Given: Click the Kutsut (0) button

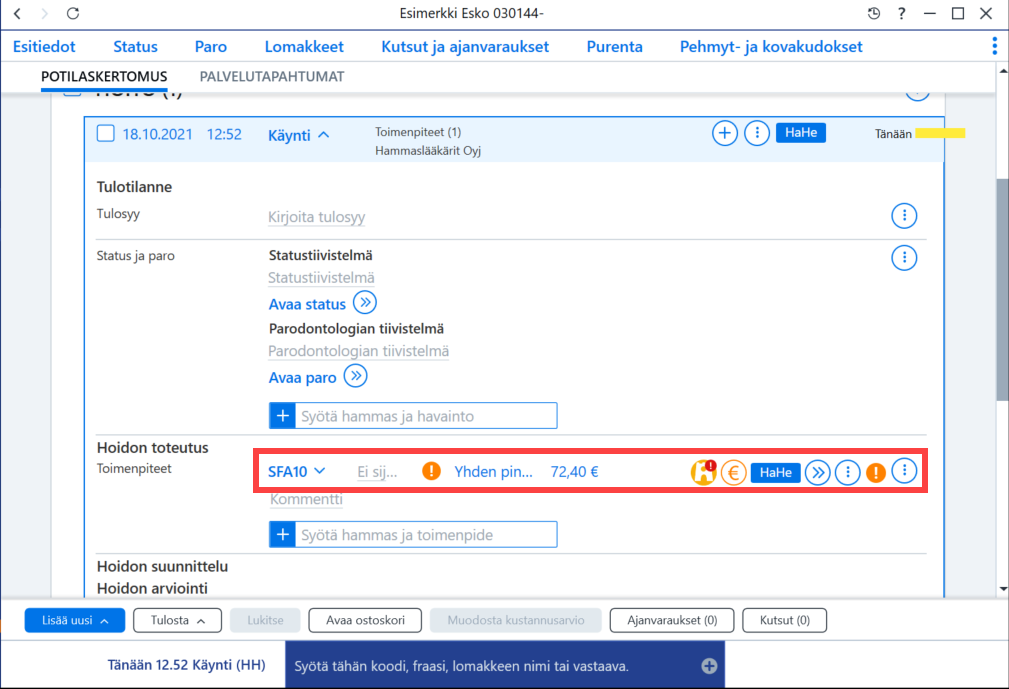Looking at the screenshot, I should [x=784, y=620].
